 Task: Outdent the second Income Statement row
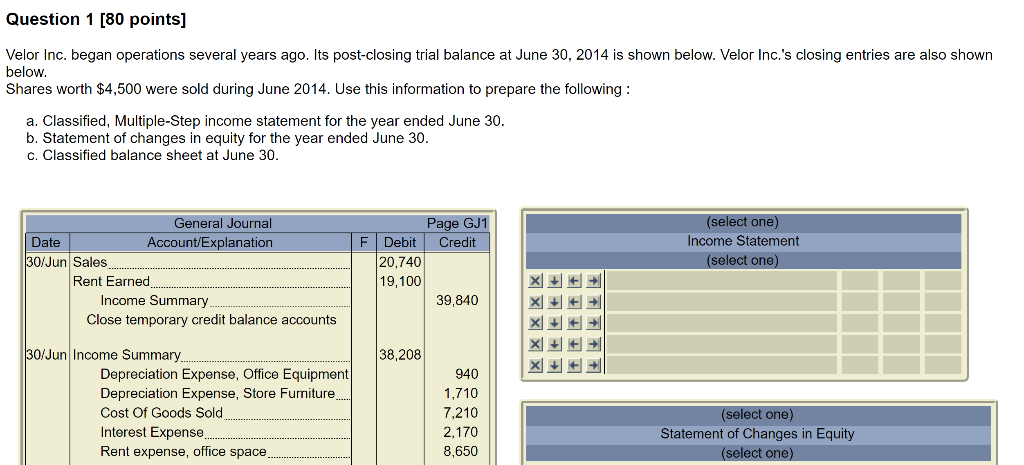click(x=573, y=302)
